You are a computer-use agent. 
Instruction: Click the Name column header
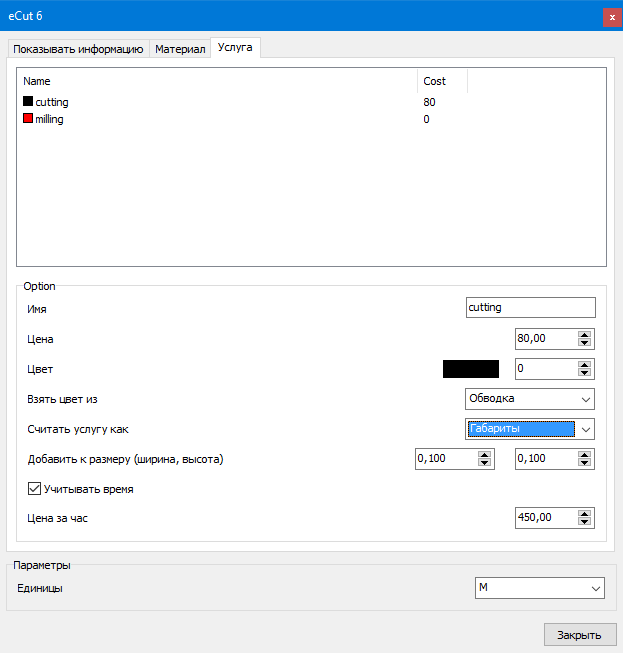coord(200,81)
